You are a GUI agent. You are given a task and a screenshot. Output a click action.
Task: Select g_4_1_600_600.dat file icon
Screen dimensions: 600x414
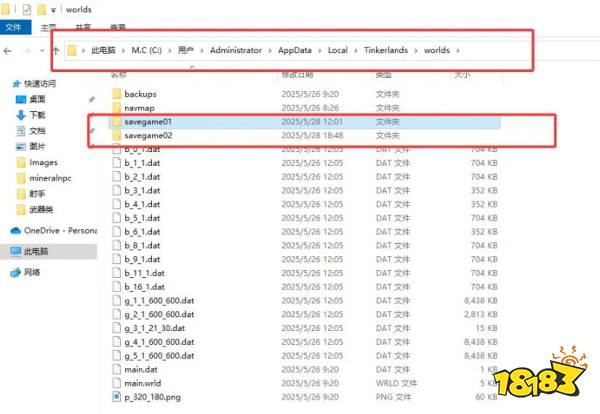[x=117, y=342]
